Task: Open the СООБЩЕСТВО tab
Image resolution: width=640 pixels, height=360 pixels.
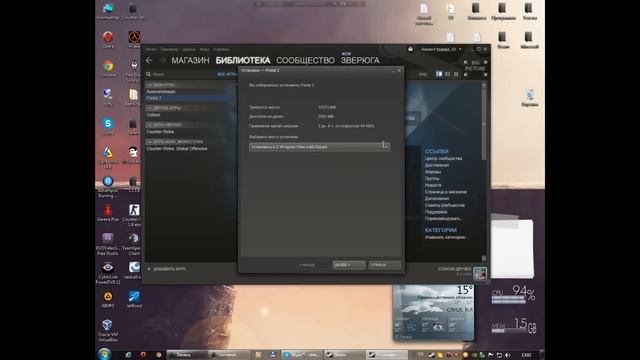Action: click(305, 60)
